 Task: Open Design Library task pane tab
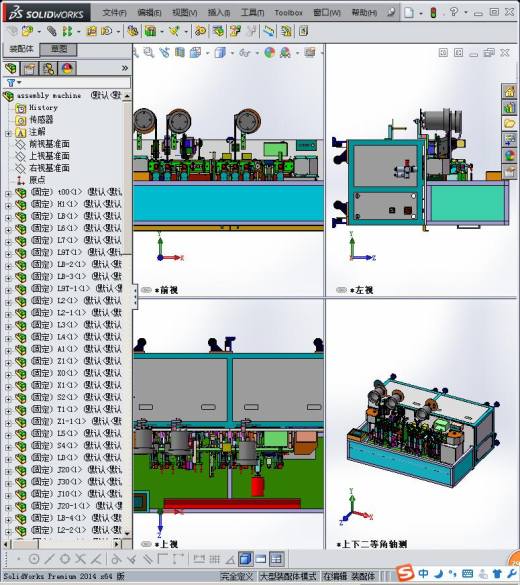(510, 108)
